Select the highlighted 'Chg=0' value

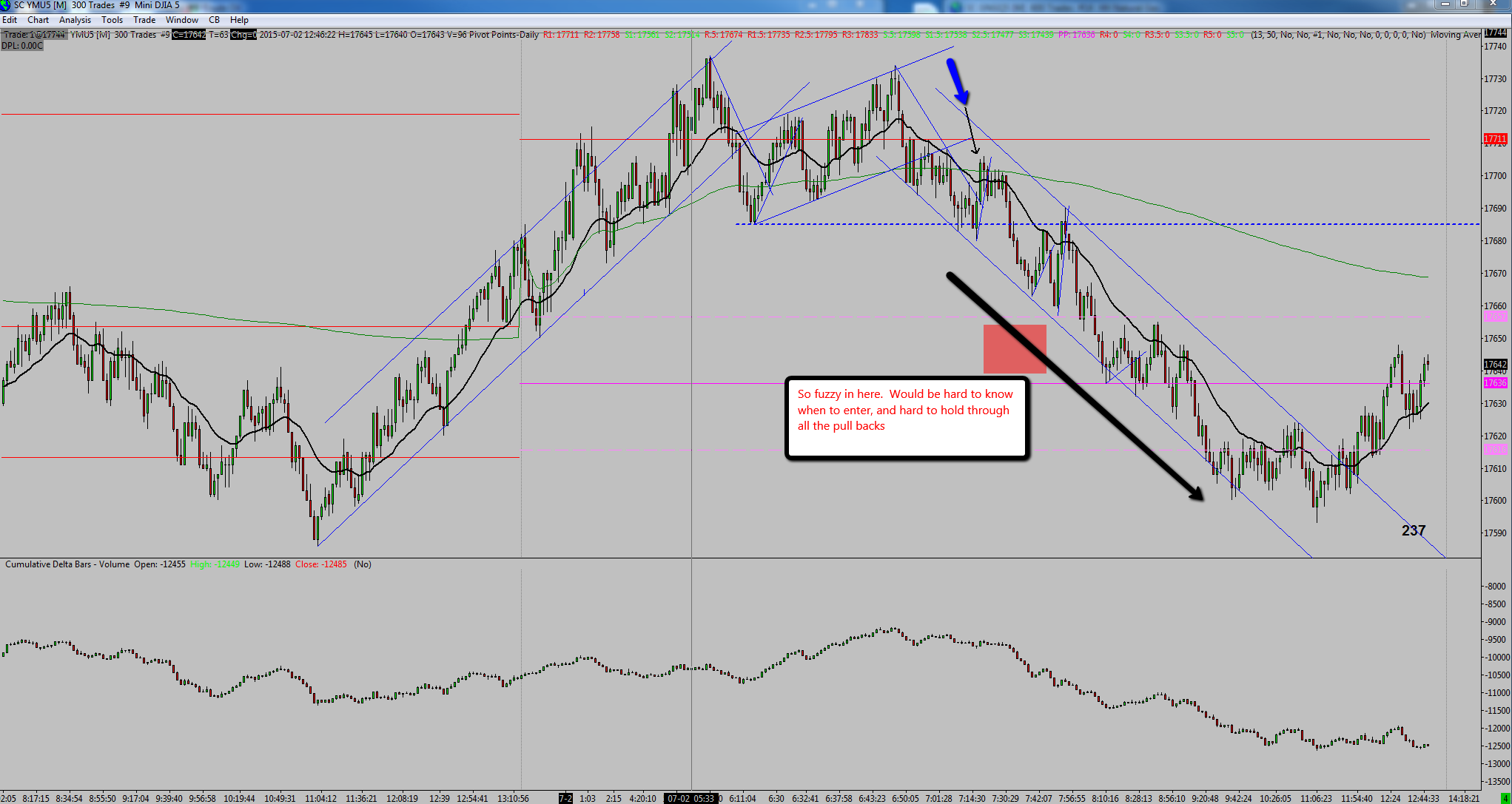click(x=243, y=35)
